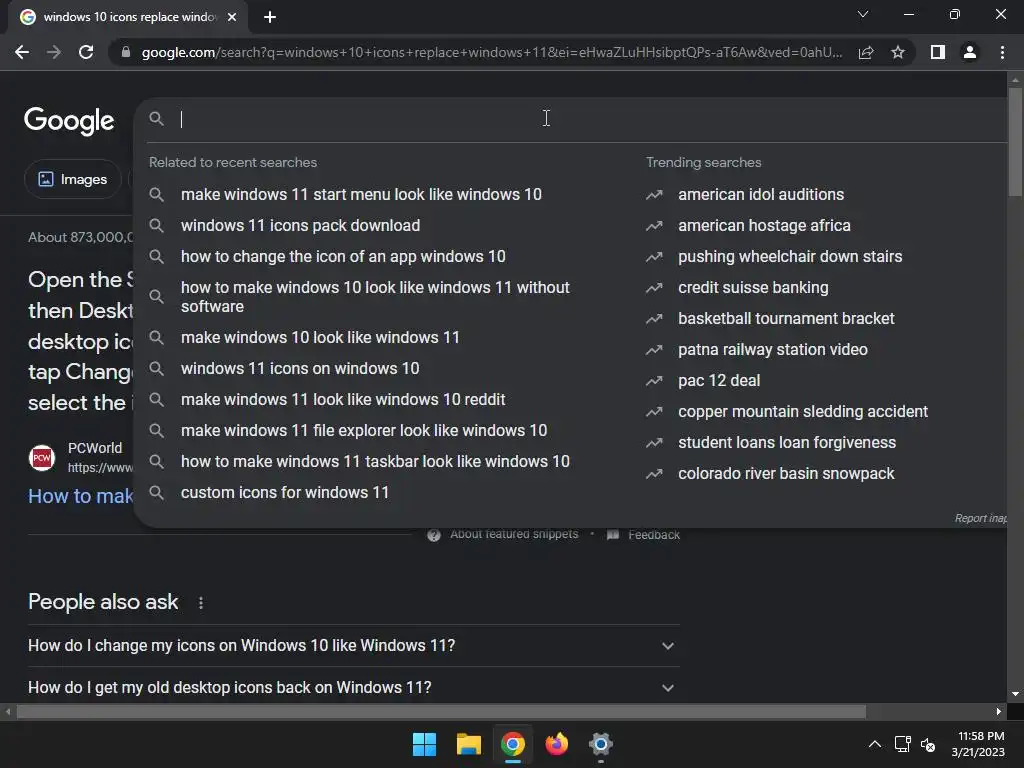Open the 'How to mak...' PCWorld result link

coord(80,496)
